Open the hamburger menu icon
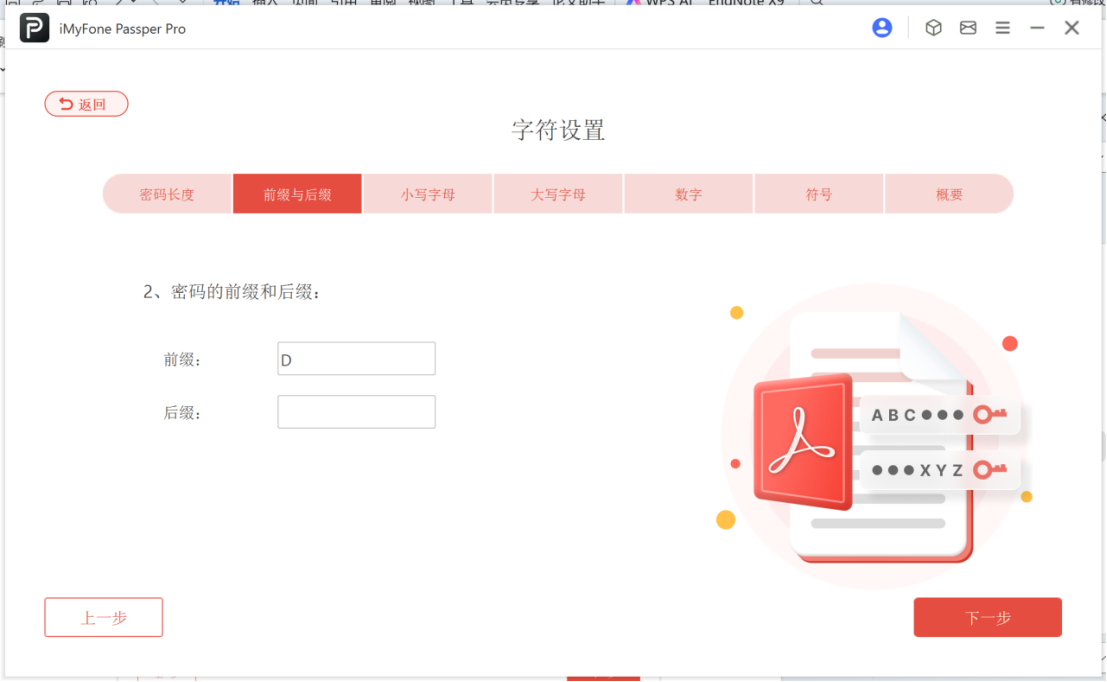The image size is (1107, 682). 1003,28
